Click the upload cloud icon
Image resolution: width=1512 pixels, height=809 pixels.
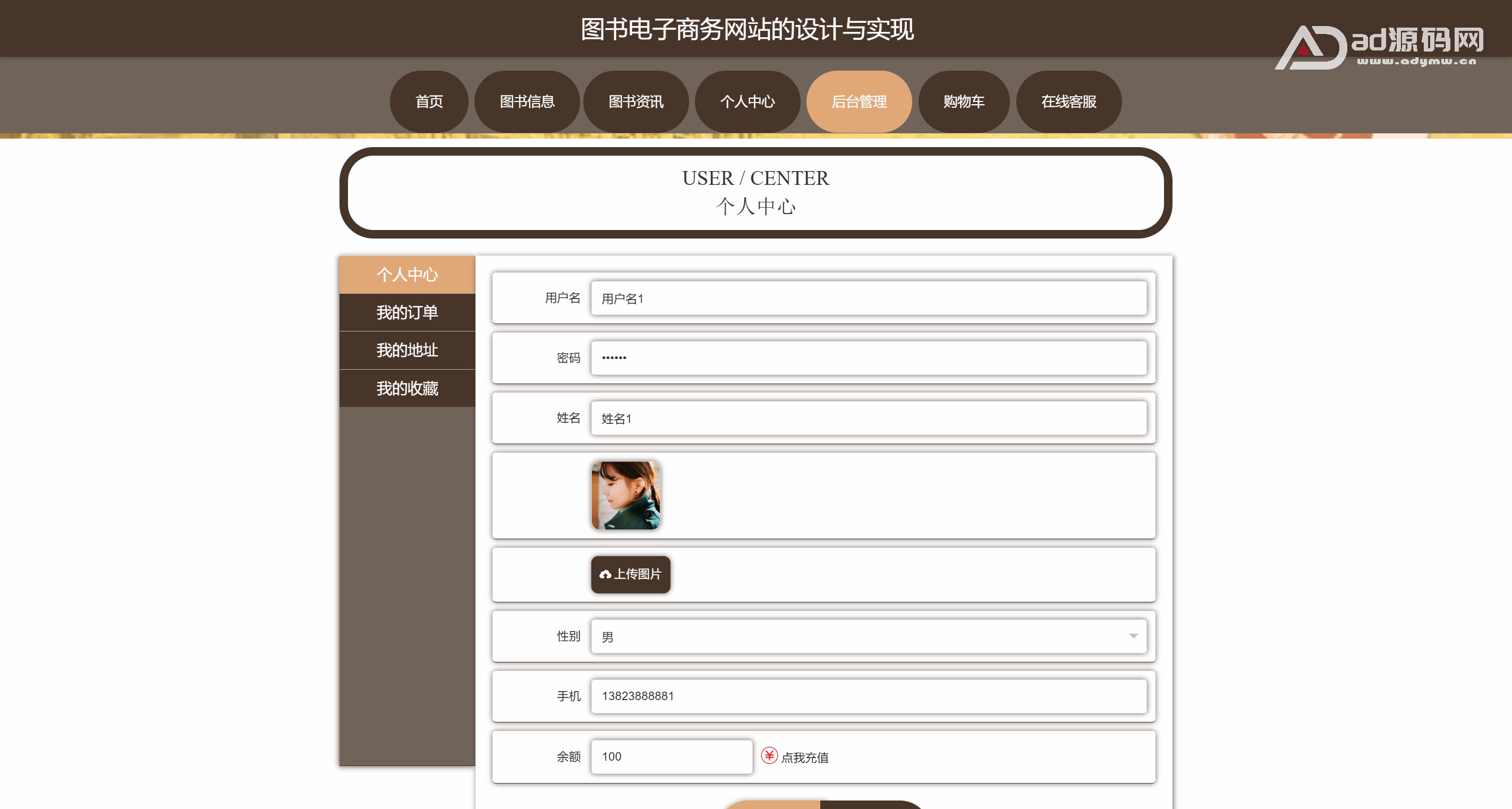coord(605,574)
